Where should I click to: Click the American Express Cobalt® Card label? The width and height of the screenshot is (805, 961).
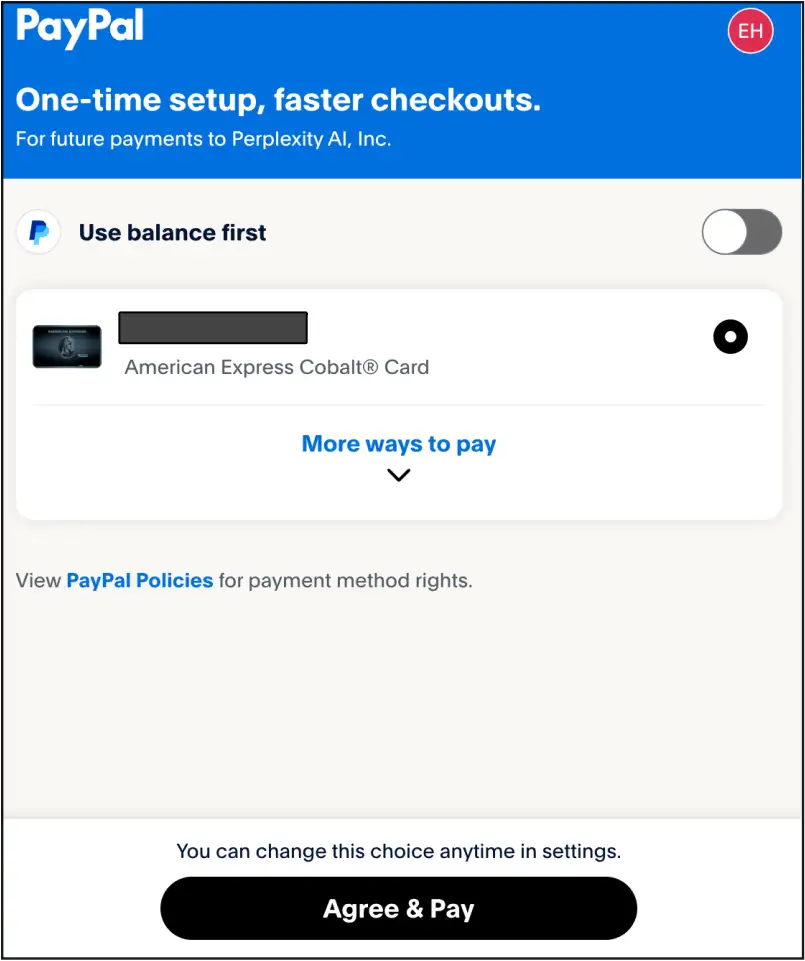point(277,367)
